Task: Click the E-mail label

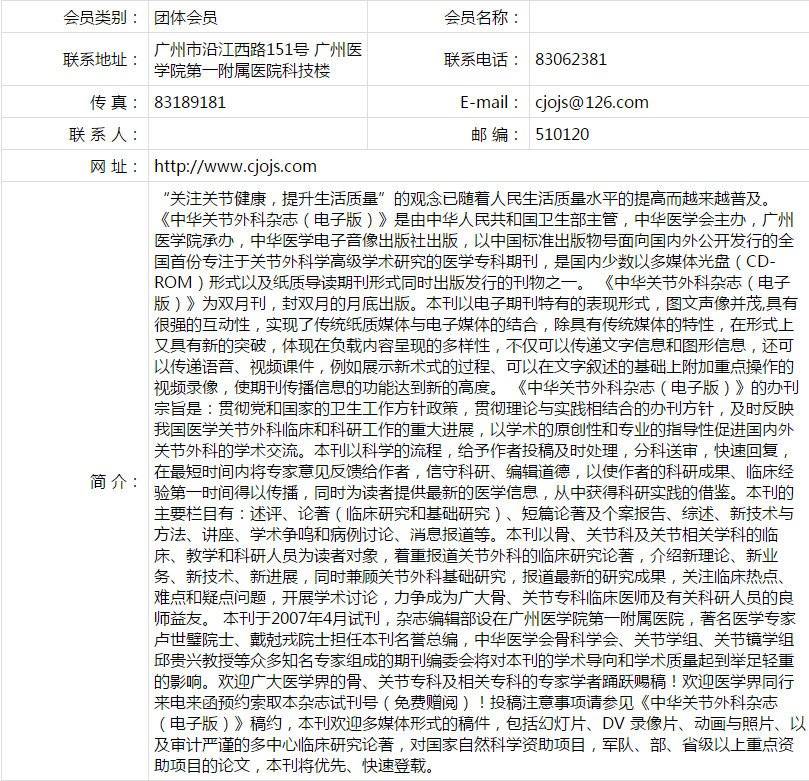Action: click(x=489, y=102)
